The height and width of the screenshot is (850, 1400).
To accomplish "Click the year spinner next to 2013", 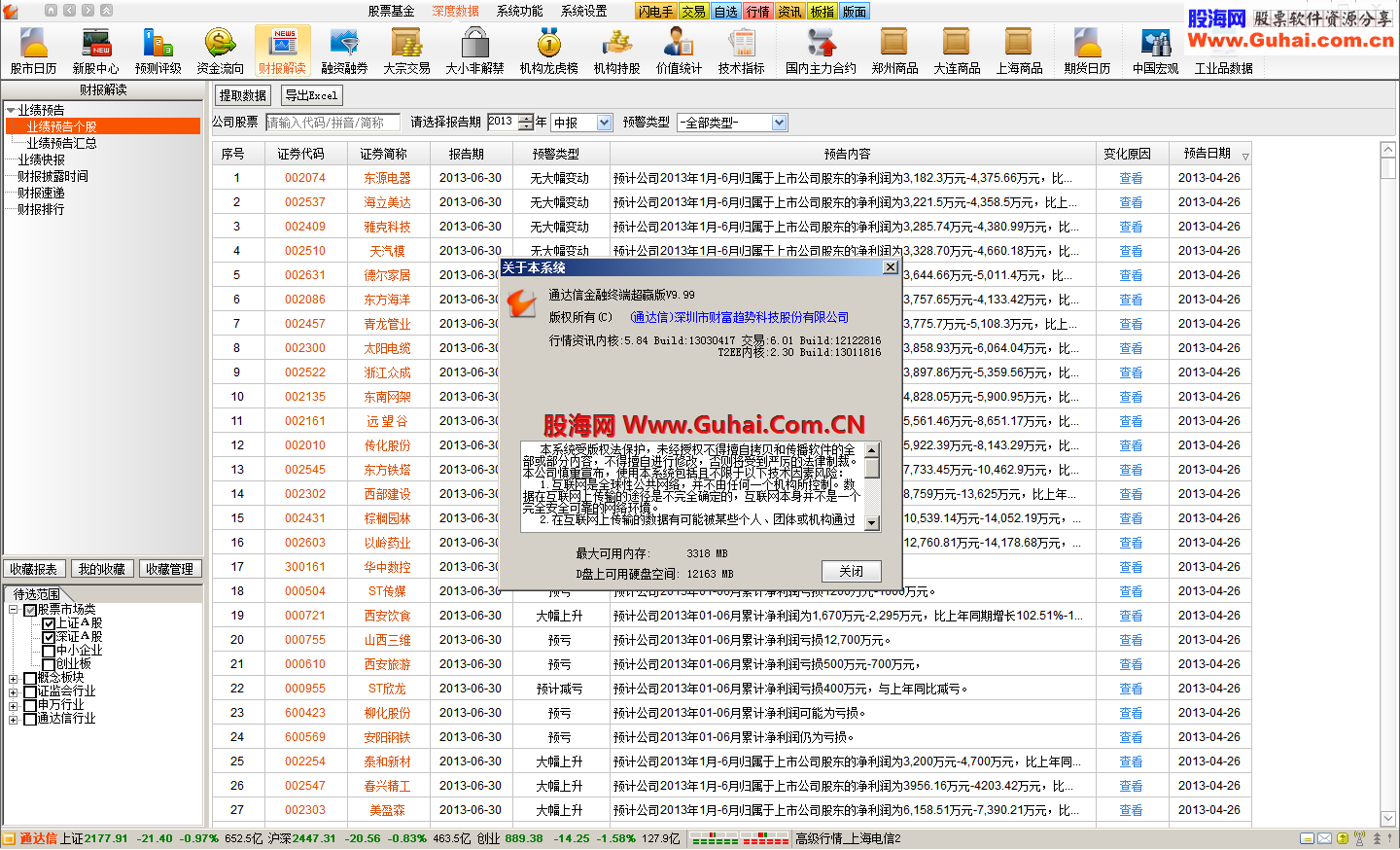I will click(526, 123).
